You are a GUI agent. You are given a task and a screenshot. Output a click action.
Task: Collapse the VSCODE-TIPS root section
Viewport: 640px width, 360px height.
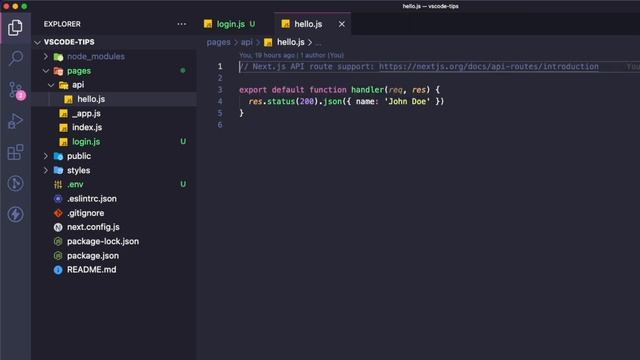(38, 42)
